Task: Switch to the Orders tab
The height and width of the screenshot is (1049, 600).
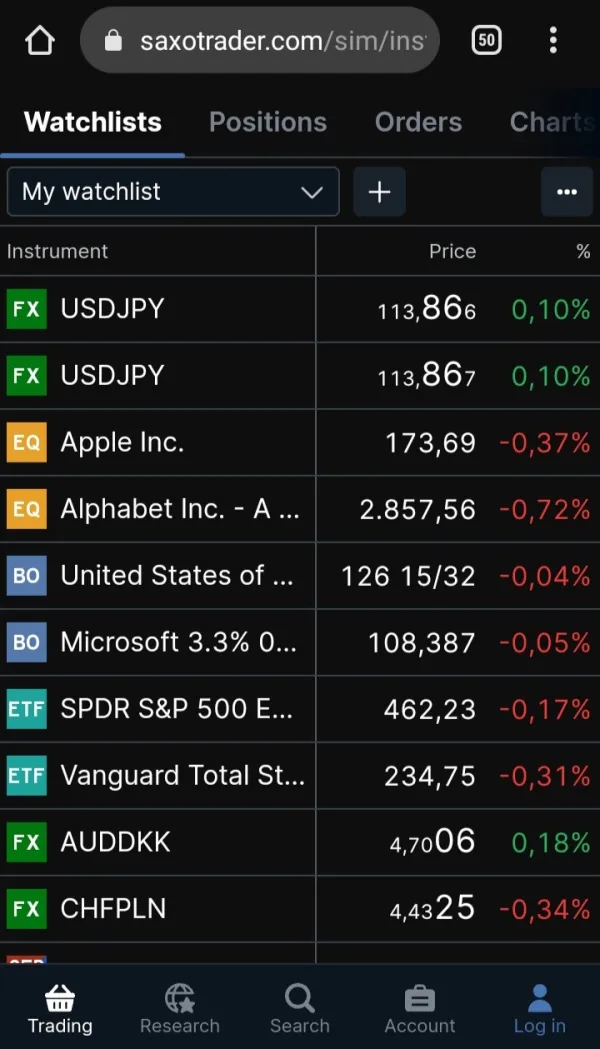Action: [x=418, y=122]
